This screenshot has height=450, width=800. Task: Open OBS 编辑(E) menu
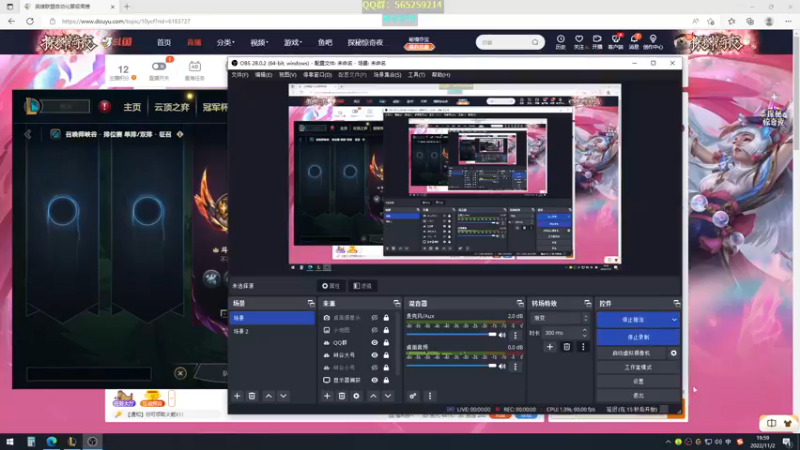click(263, 75)
